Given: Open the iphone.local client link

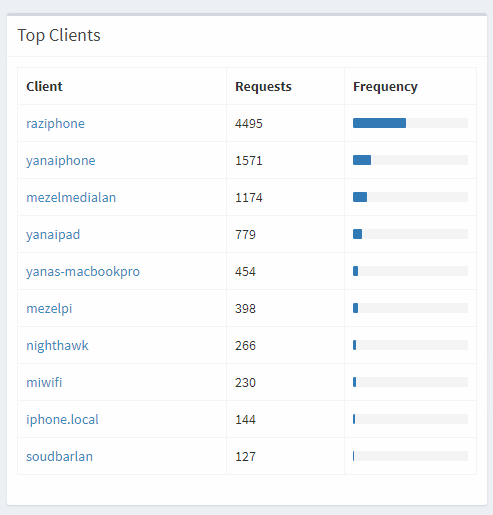Looking at the screenshot, I should [62, 420].
